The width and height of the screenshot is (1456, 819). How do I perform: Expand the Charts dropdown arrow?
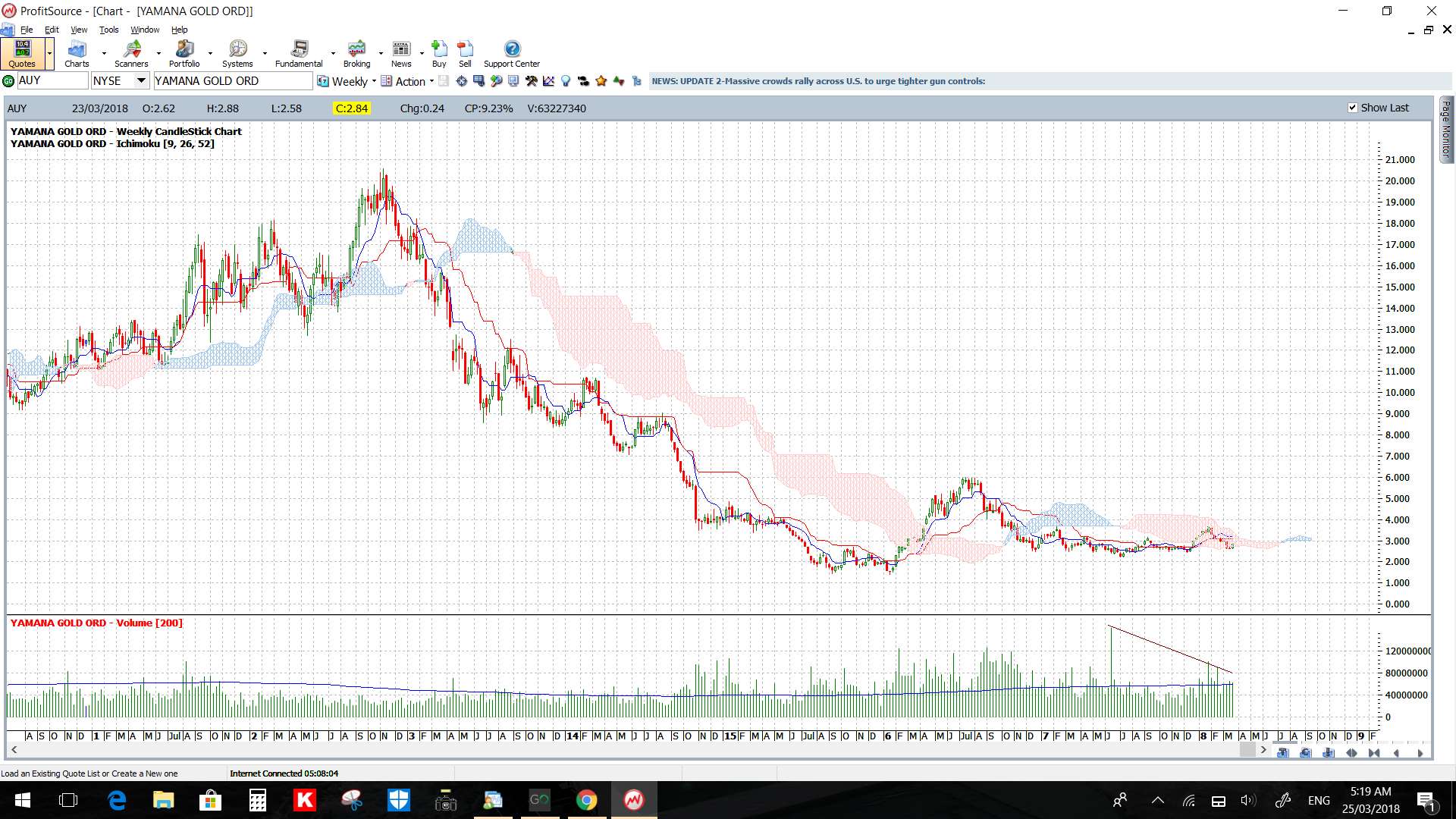pyautogui.click(x=104, y=53)
